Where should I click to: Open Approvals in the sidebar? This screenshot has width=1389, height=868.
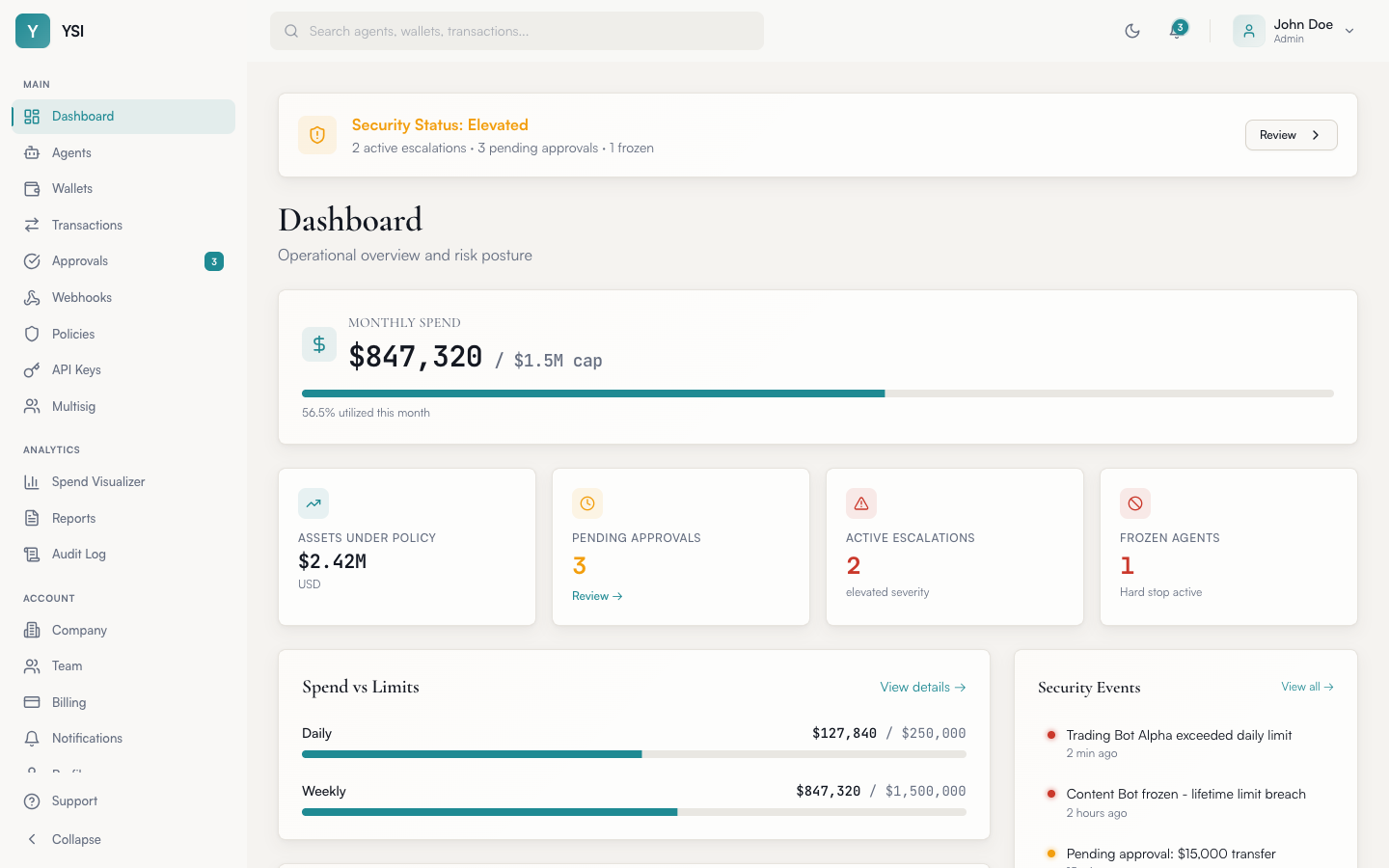[80, 261]
